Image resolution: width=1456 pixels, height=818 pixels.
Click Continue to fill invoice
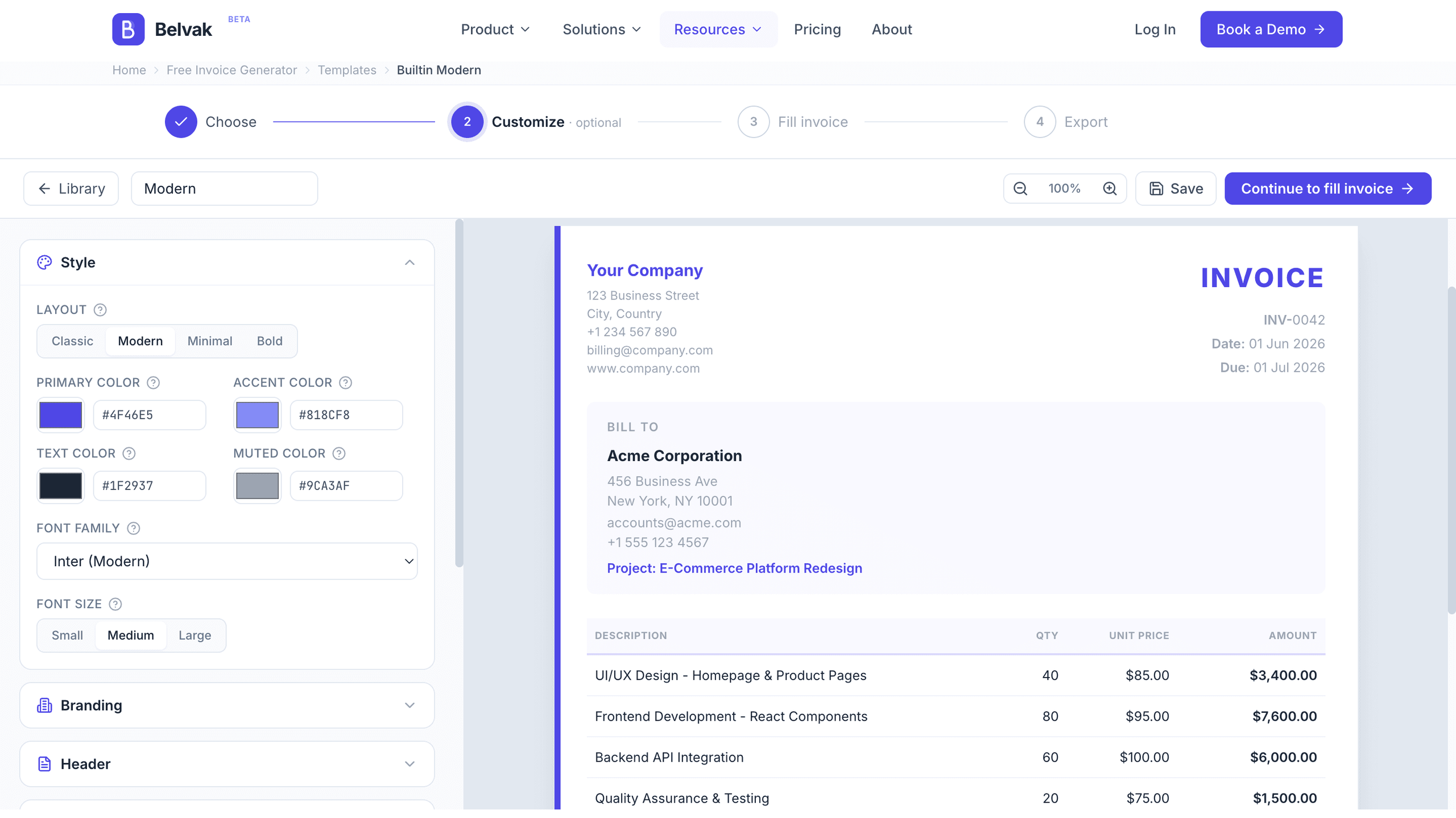pyautogui.click(x=1327, y=189)
